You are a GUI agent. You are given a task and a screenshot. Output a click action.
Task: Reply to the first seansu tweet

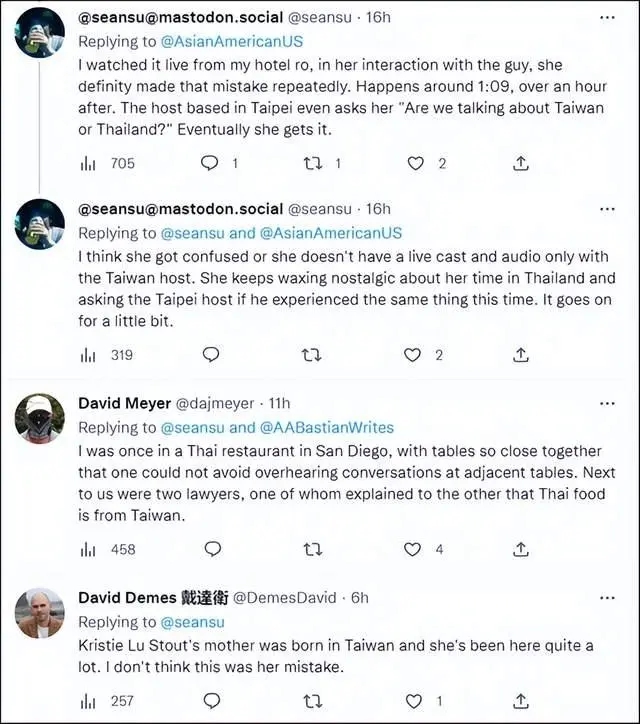point(210,163)
